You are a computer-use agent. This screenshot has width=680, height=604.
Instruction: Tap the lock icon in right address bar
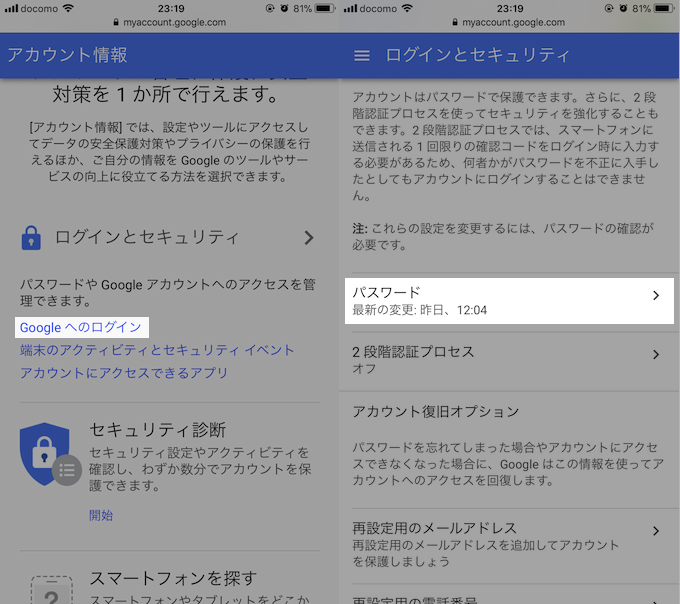(455, 22)
